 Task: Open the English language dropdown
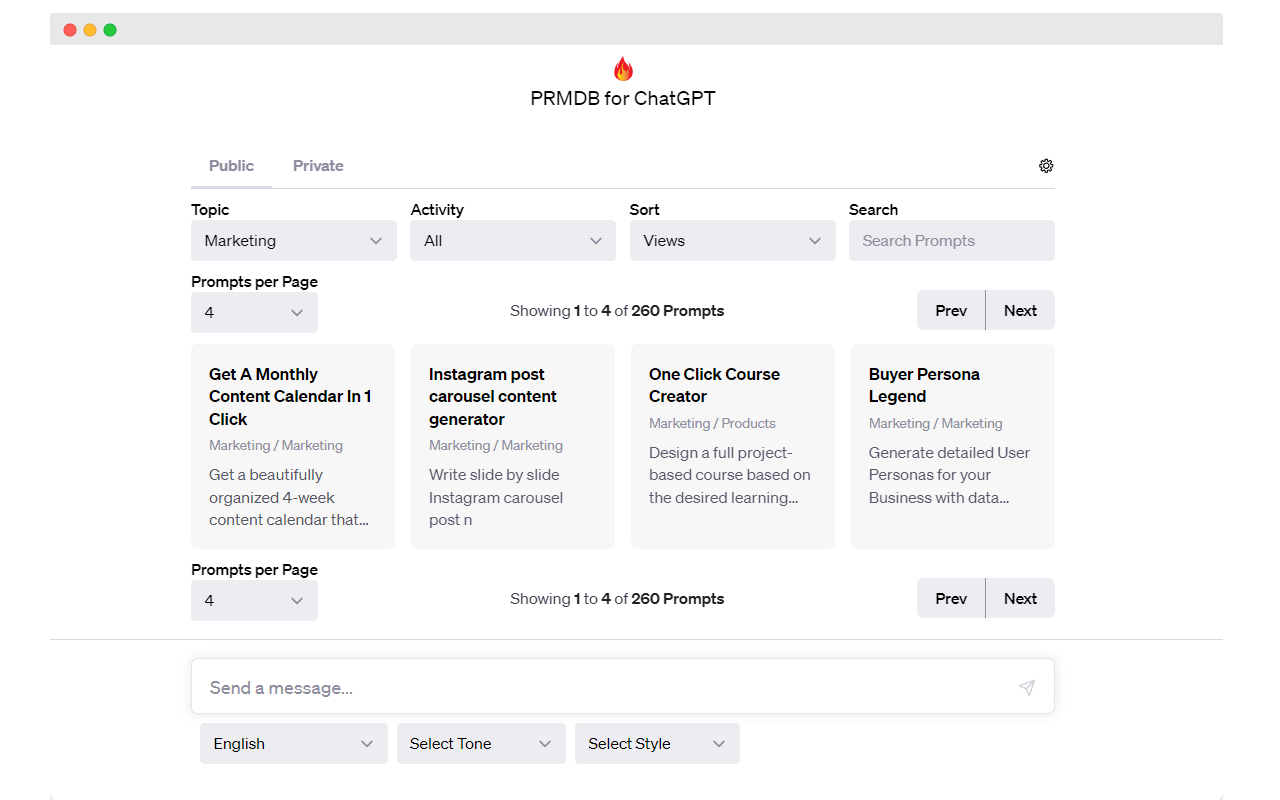pyautogui.click(x=293, y=744)
